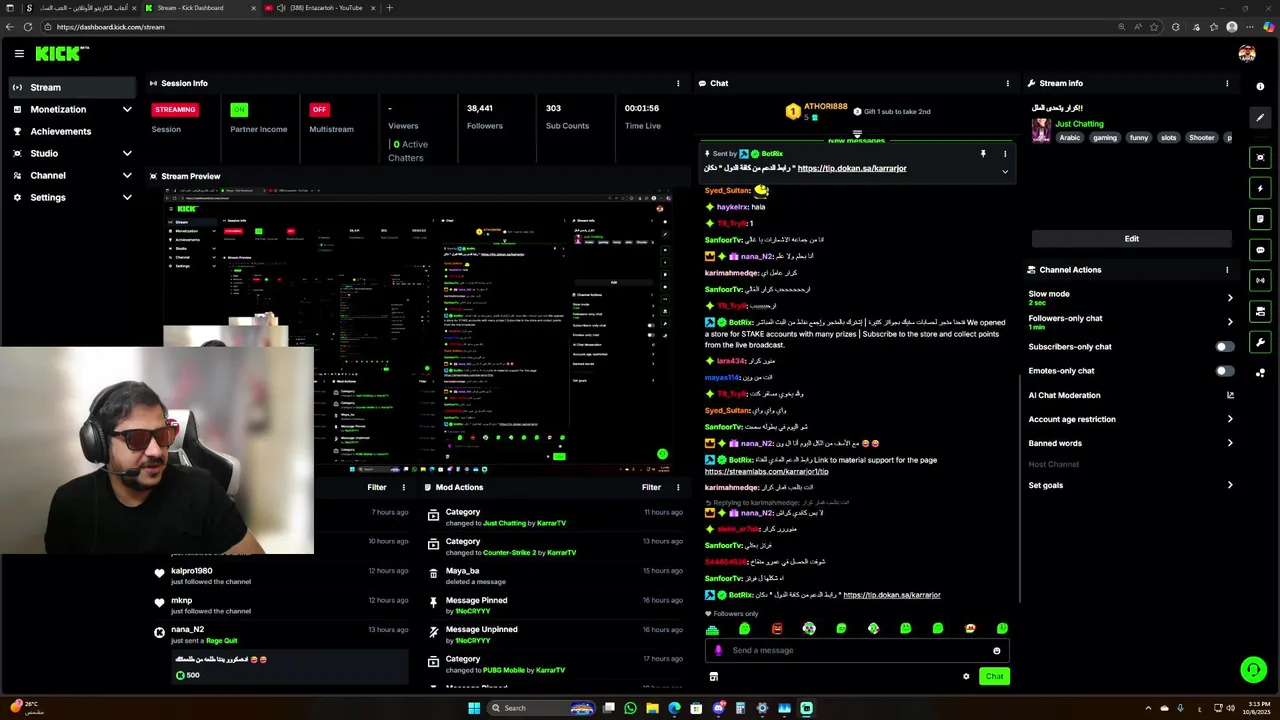Open activity feed Filter options
Screen dimensions: 1280x720
(x=377, y=487)
